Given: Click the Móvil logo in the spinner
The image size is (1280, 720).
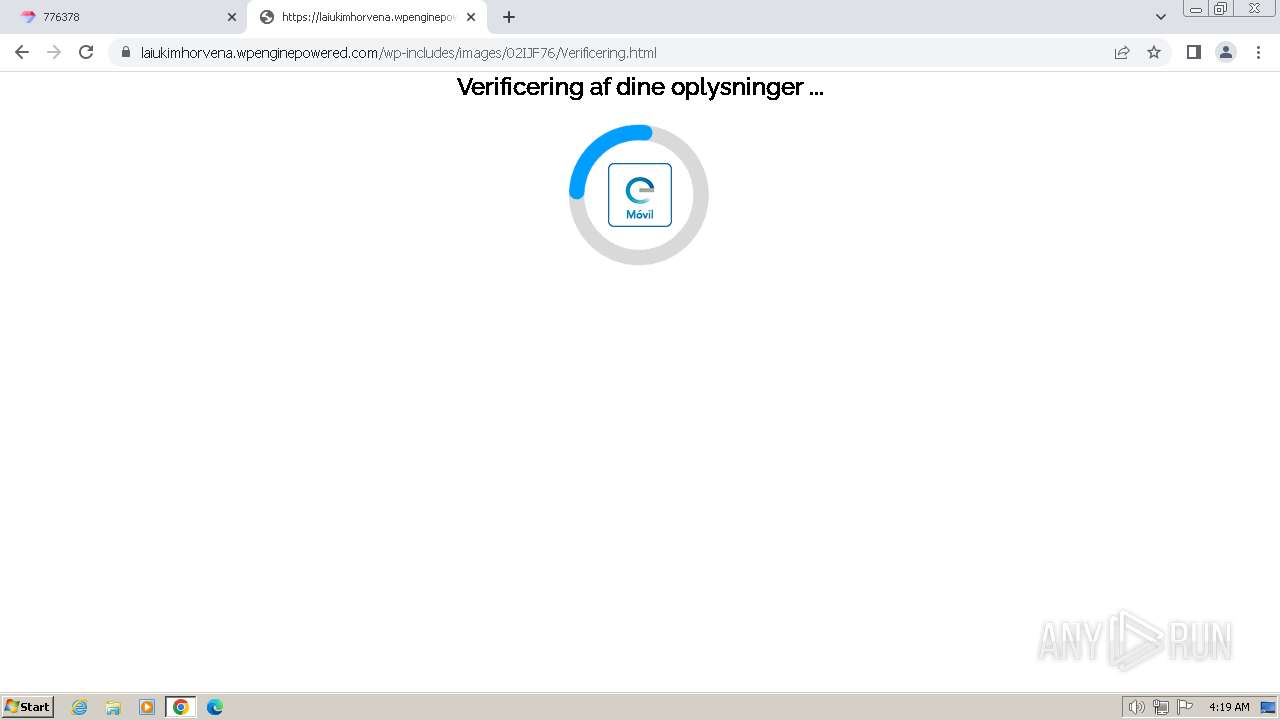Looking at the screenshot, I should tap(640, 195).
